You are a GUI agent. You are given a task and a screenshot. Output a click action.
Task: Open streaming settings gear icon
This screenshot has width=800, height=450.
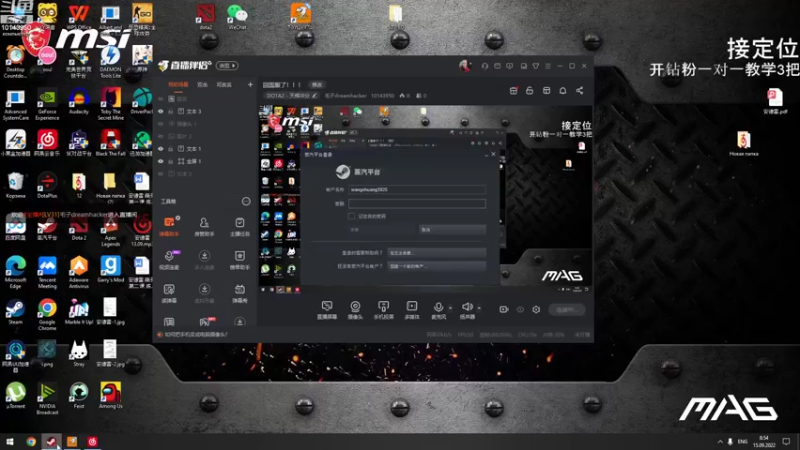(x=536, y=309)
